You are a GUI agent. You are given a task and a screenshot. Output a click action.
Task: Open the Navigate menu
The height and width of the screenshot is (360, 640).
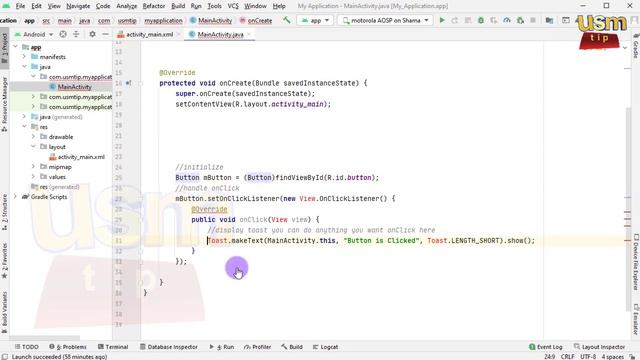click(x=78, y=6)
